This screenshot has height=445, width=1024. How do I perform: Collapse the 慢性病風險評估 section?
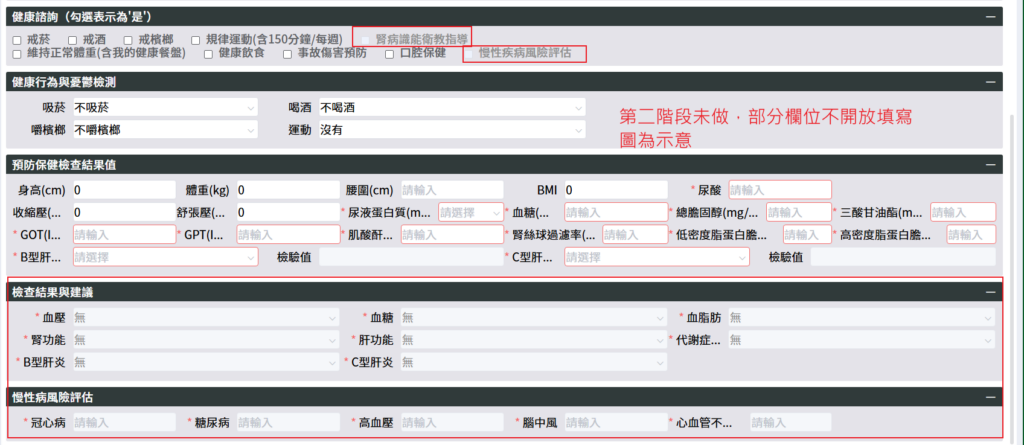[990, 397]
